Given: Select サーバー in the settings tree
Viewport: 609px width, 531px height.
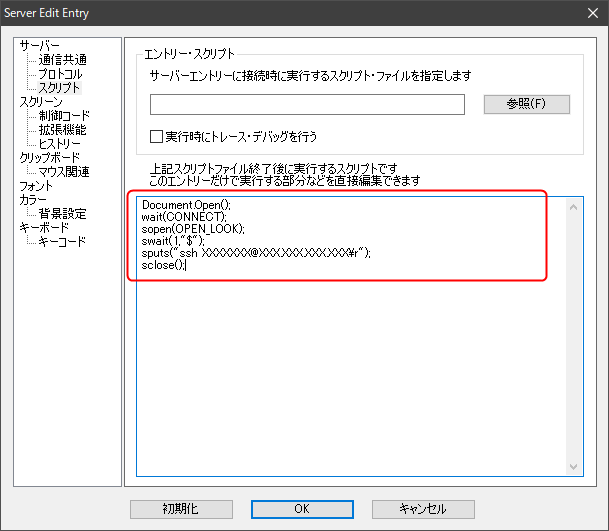Looking at the screenshot, I should coord(39,45).
